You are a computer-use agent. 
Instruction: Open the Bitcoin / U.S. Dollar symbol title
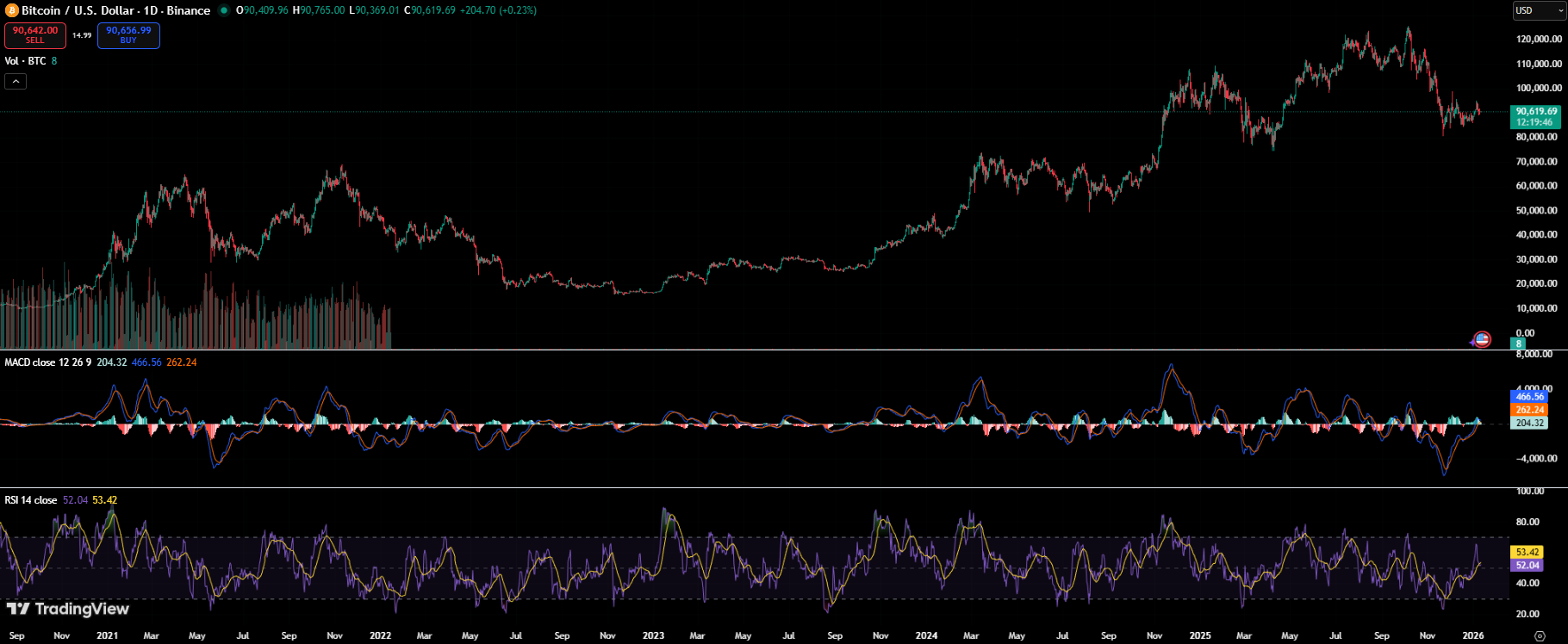(x=115, y=10)
